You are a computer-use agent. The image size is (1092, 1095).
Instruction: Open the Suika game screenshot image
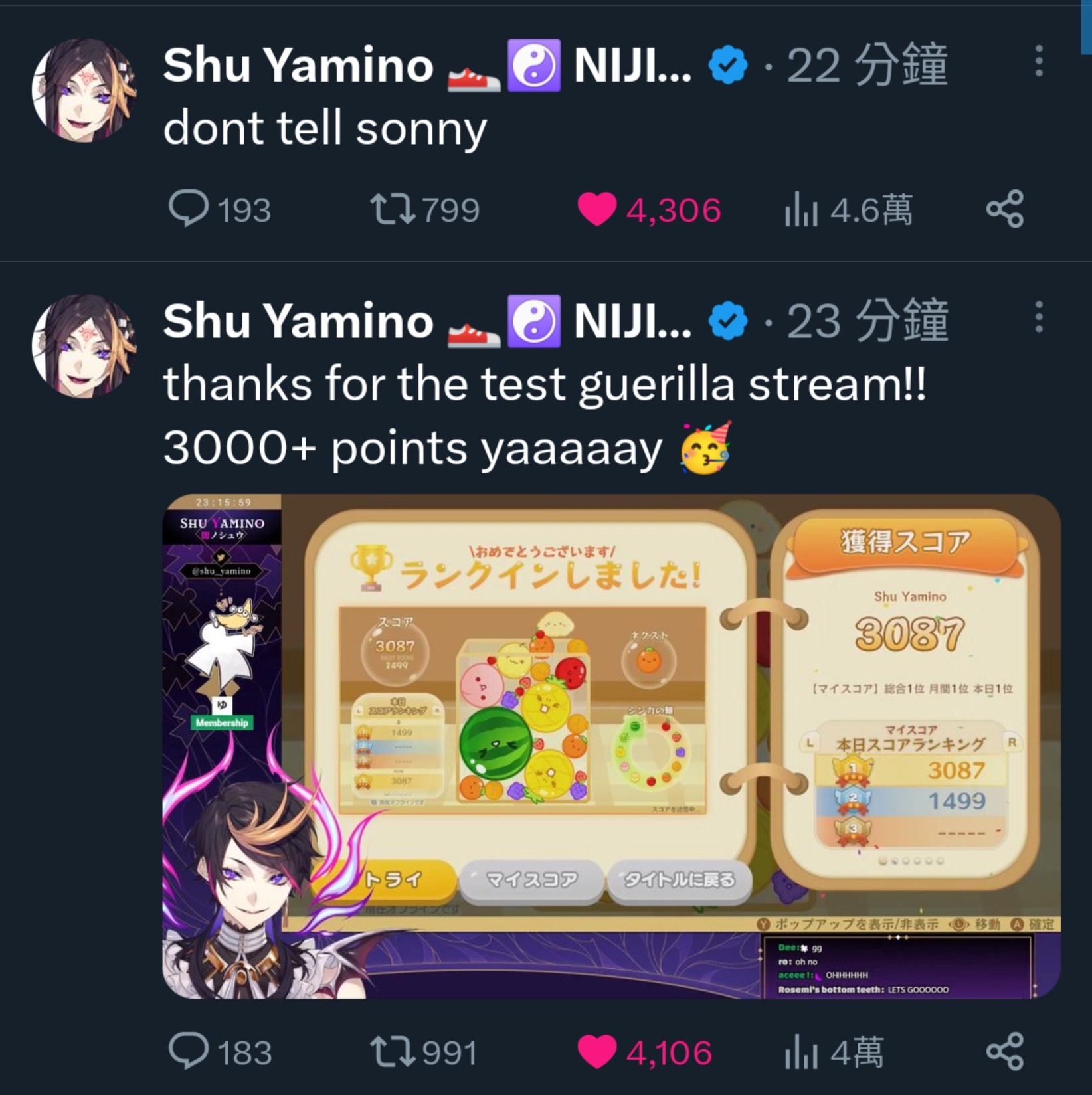point(611,746)
